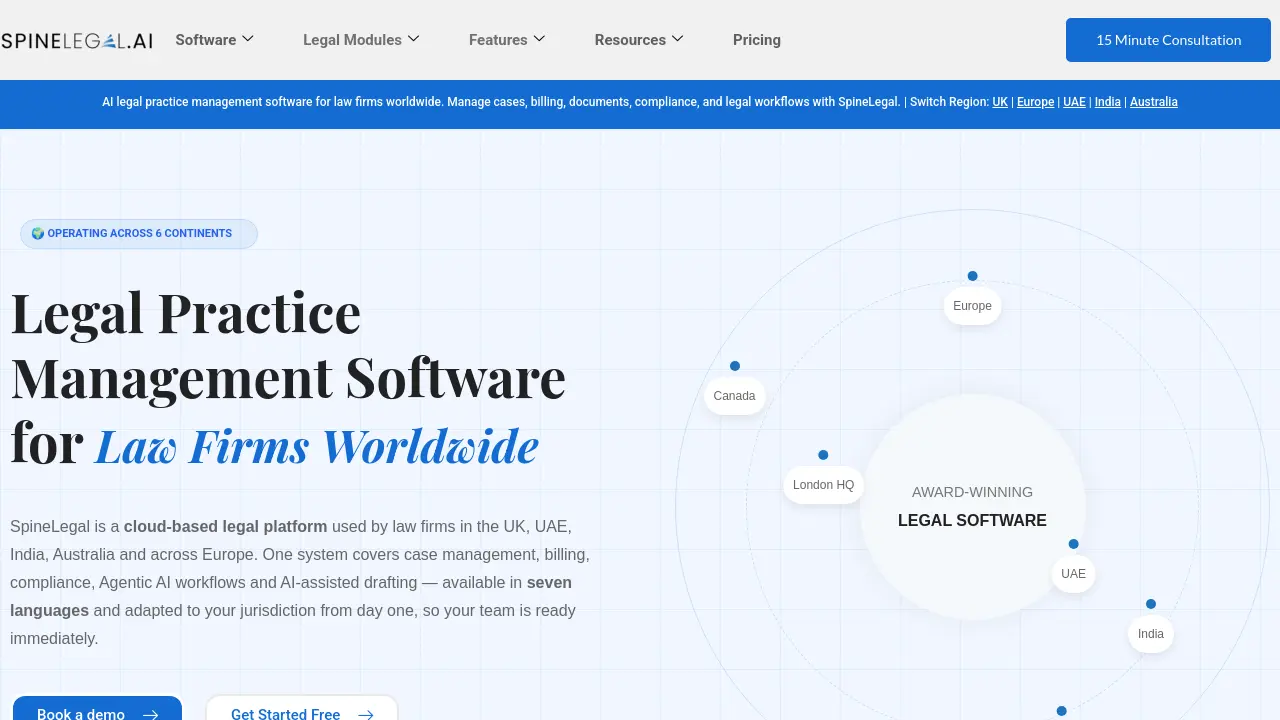Viewport: 1280px width, 720px height.
Task: Click the globe icon in the continents badge
Action: pos(38,233)
